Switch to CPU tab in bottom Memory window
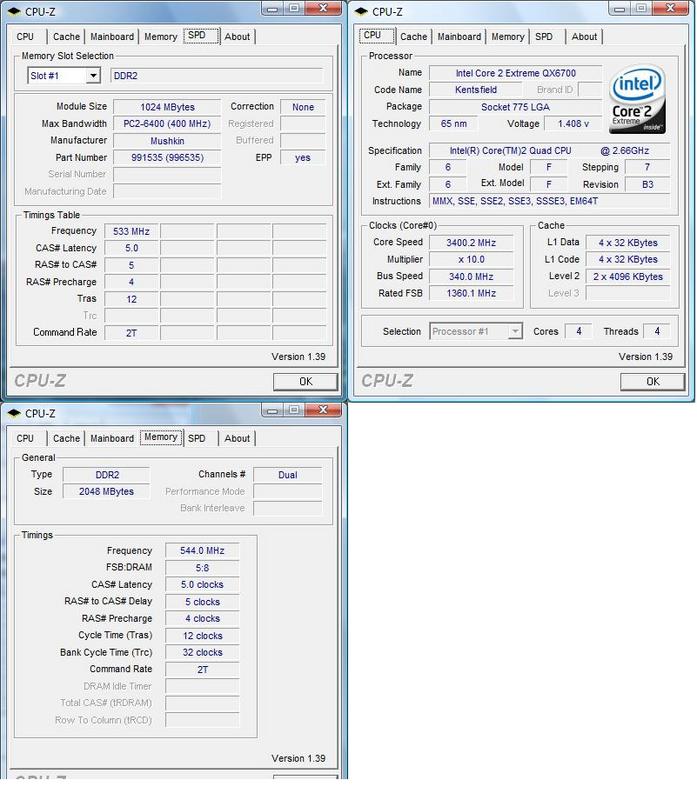Viewport: 697px width, 800px height. [25, 439]
